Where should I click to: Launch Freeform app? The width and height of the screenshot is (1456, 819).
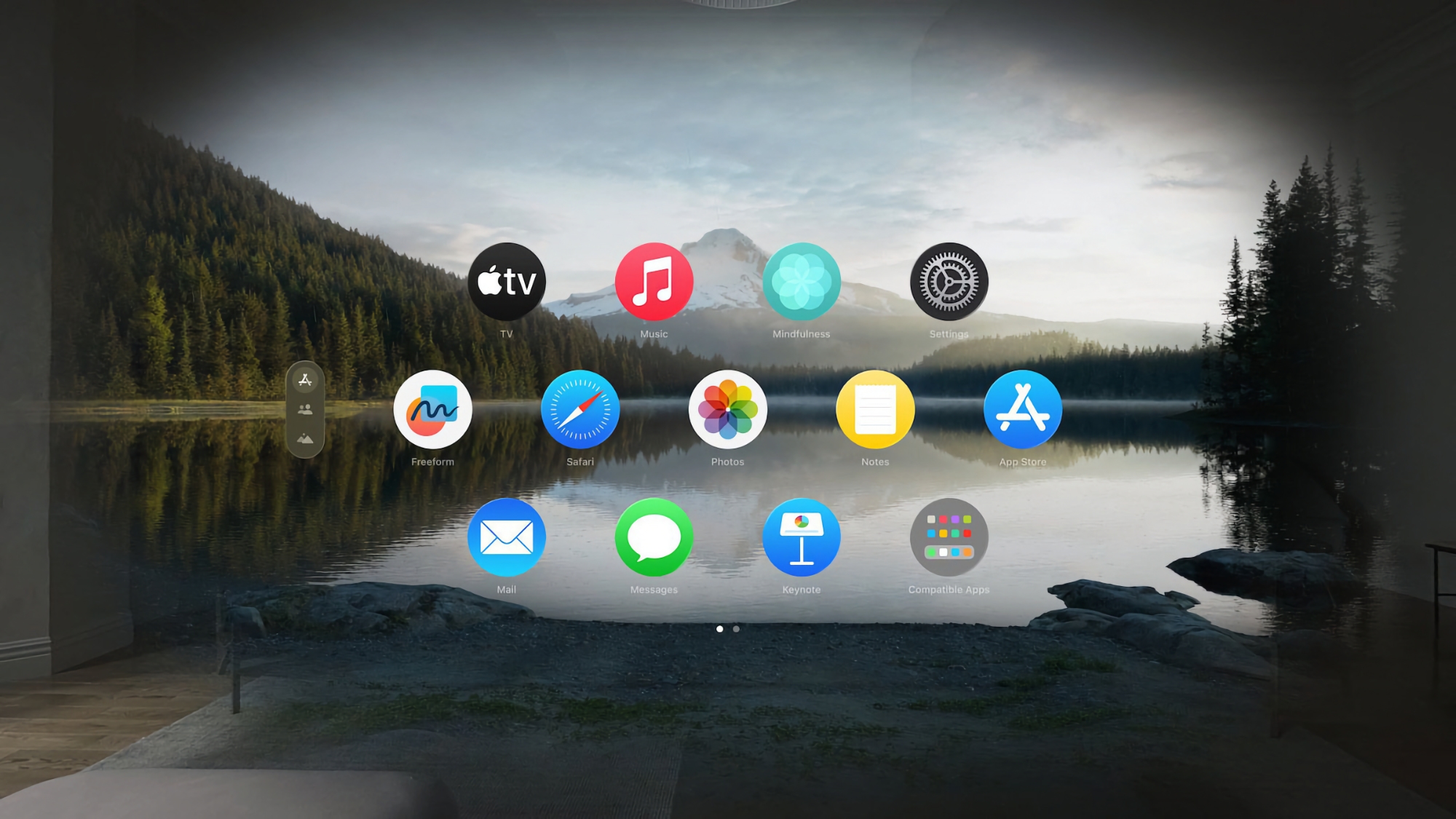click(433, 410)
